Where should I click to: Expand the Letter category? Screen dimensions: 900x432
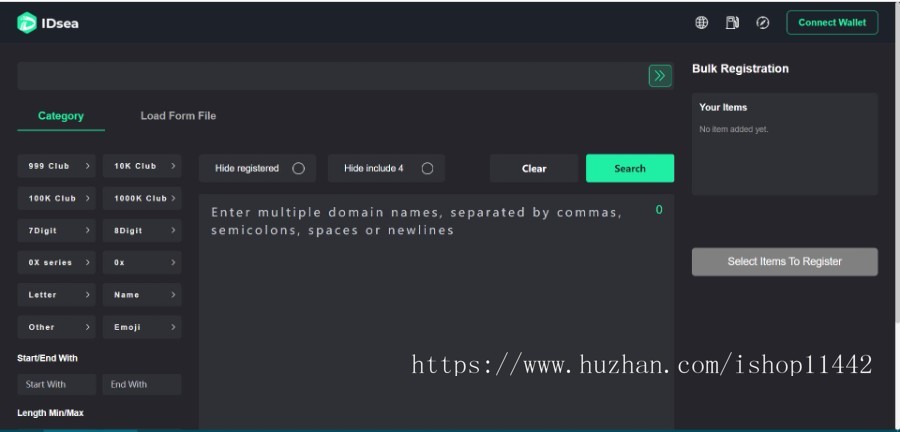tap(56, 294)
